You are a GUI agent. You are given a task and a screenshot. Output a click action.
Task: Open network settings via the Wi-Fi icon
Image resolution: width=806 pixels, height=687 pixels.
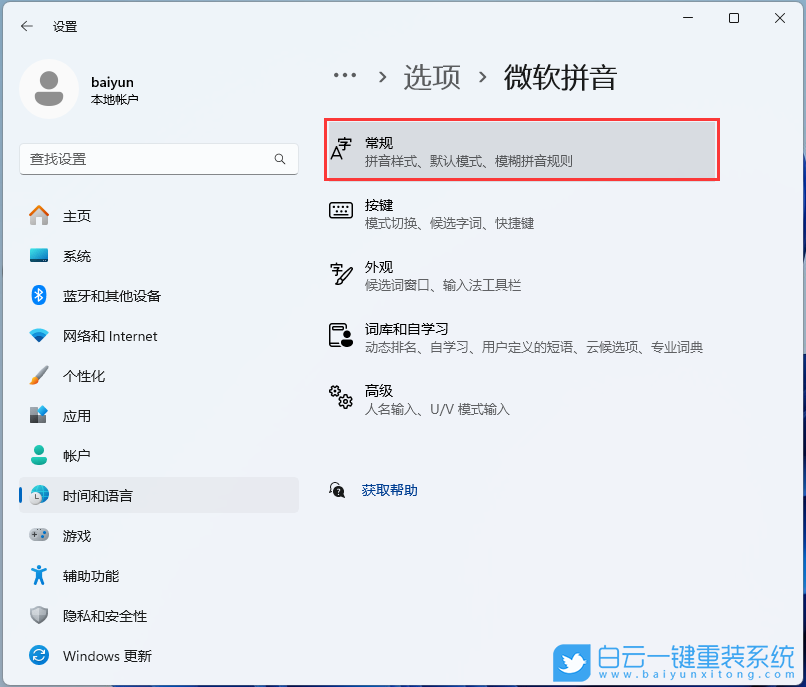[39, 336]
